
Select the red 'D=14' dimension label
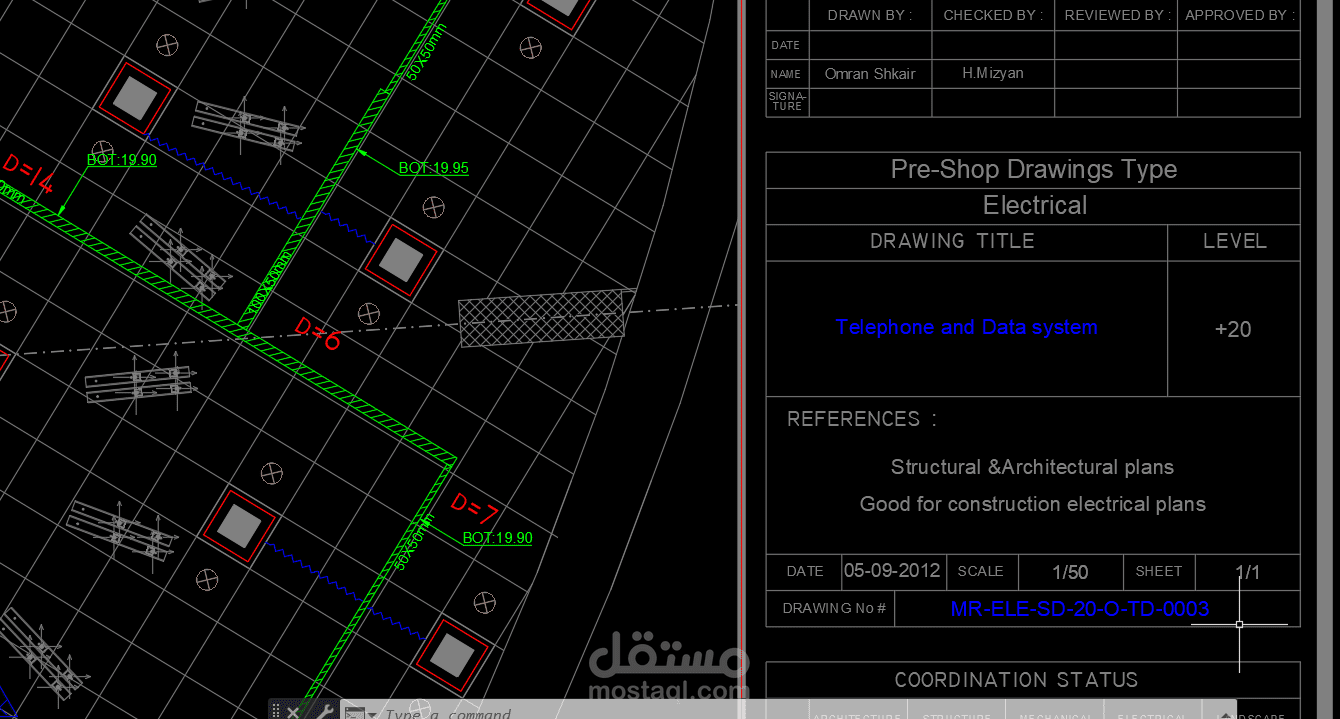tap(28, 173)
